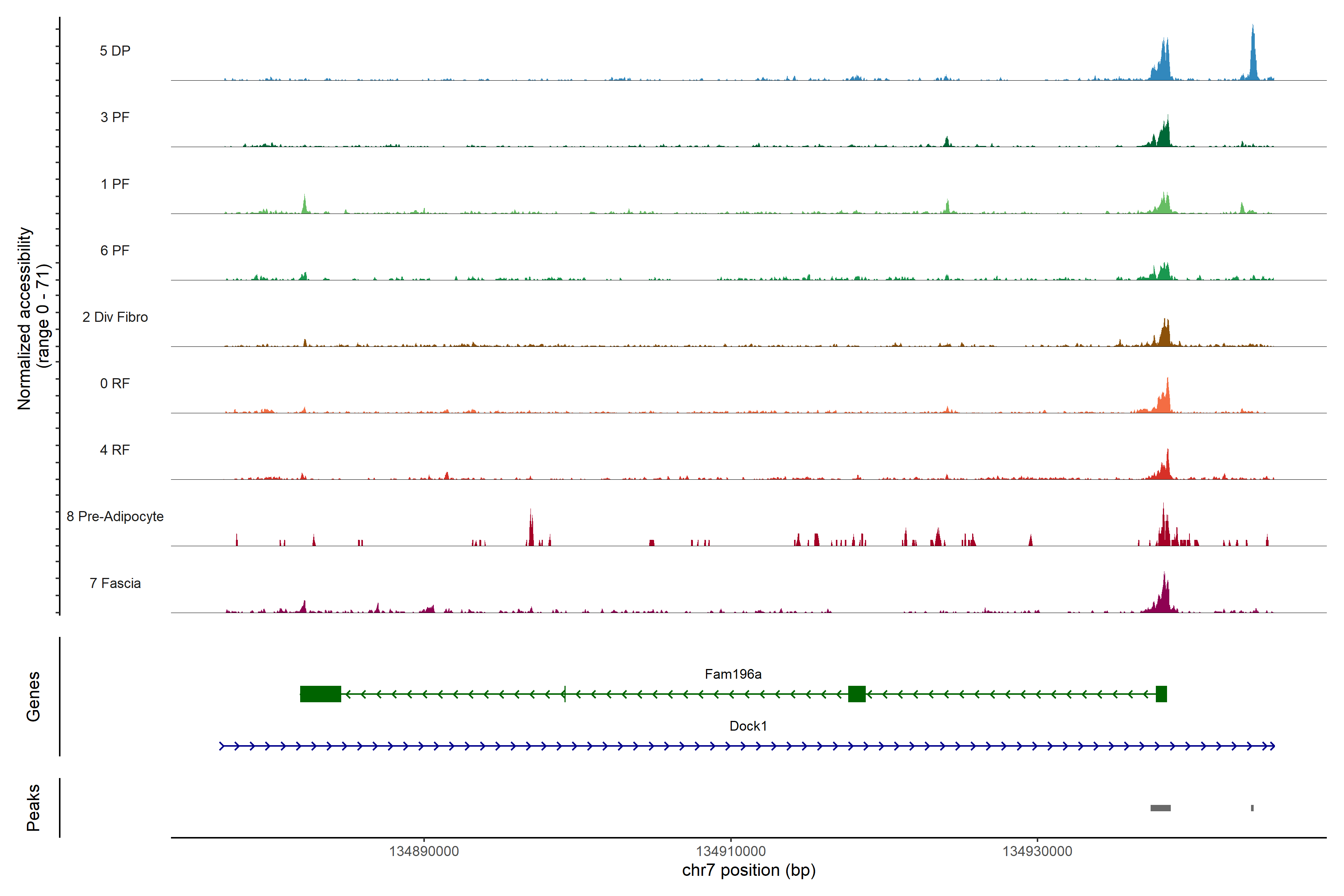Click the 6 PF track label

click(115, 250)
